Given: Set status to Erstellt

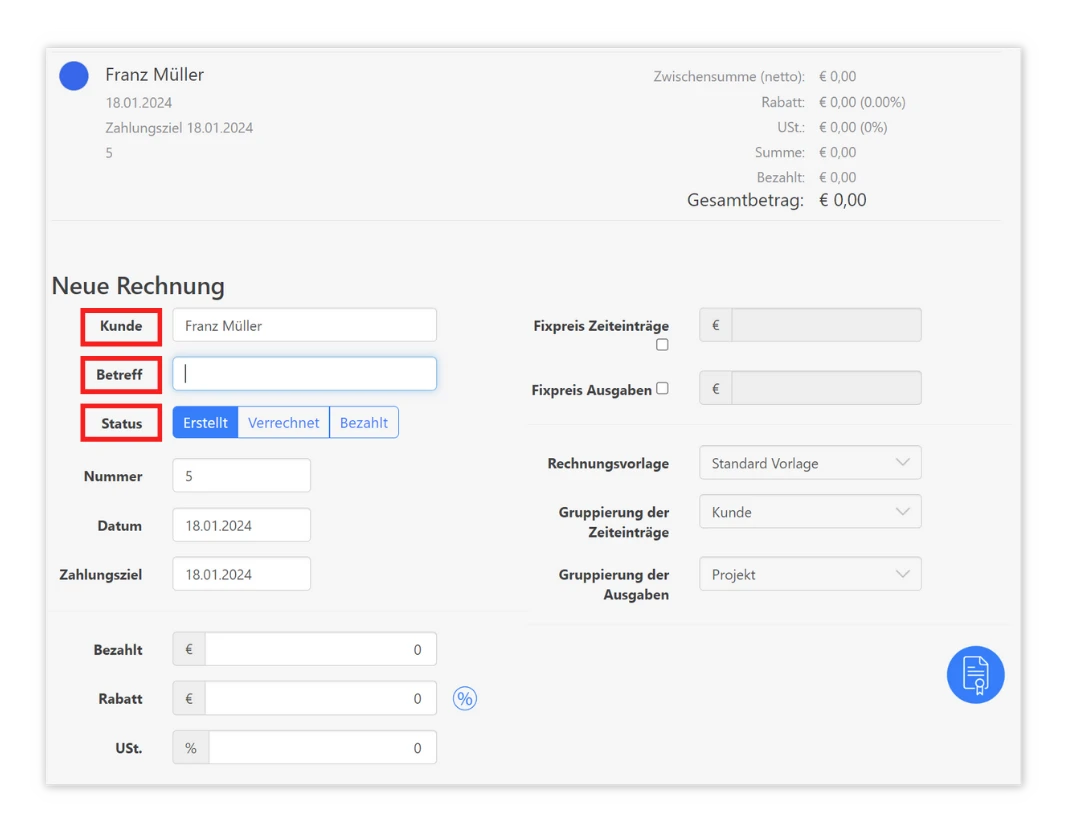Looking at the screenshot, I should coord(205,423).
